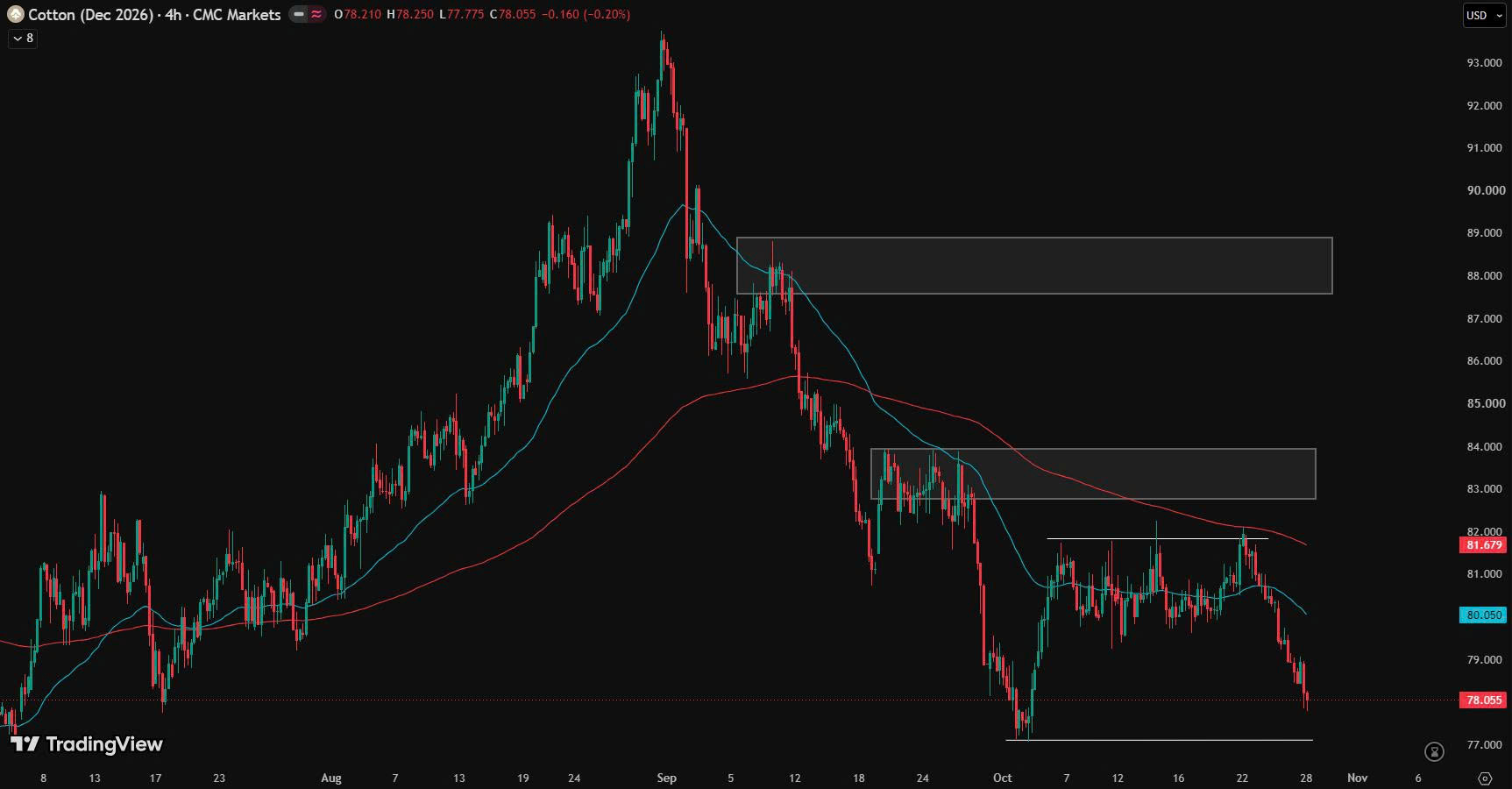Select the blue 80.050 moving average price label
1512x789 pixels.
pos(1484,615)
